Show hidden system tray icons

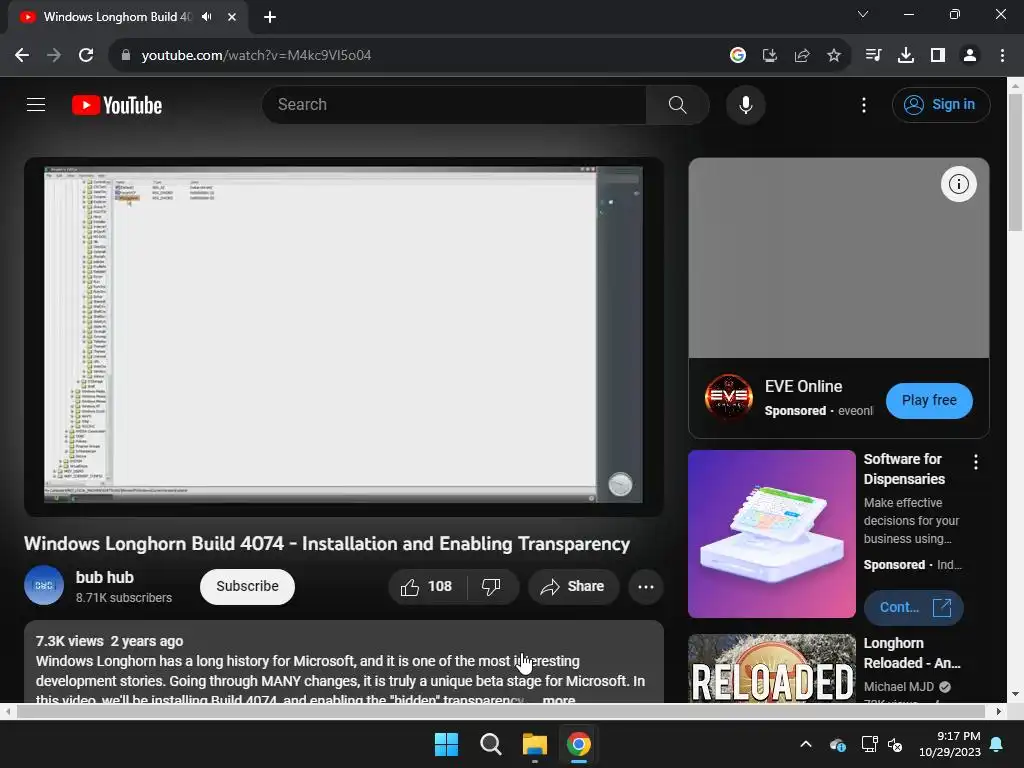(x=806, y=744)
